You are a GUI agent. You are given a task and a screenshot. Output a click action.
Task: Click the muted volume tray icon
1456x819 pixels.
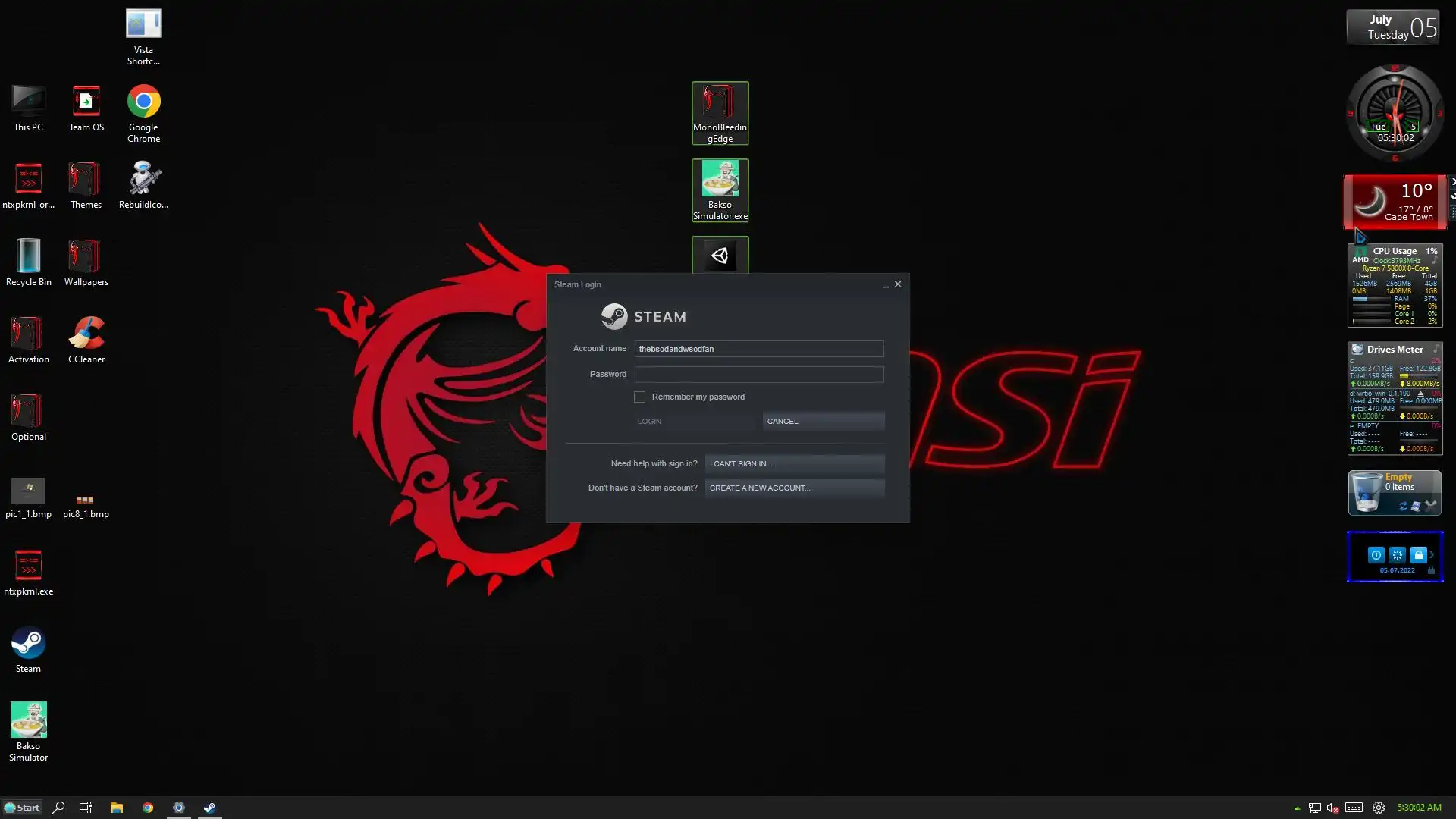point(1332,808)
